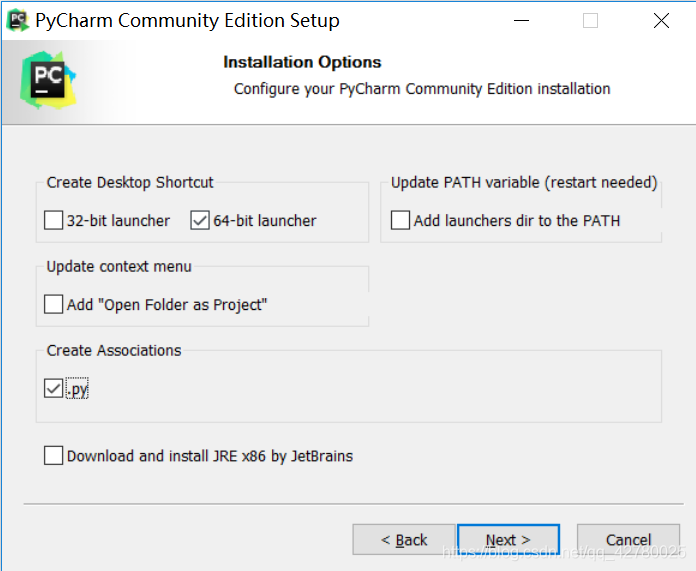Screen dimensions: 696x571
Task: Go back with the Back button
Action: [x=404, y=540]
